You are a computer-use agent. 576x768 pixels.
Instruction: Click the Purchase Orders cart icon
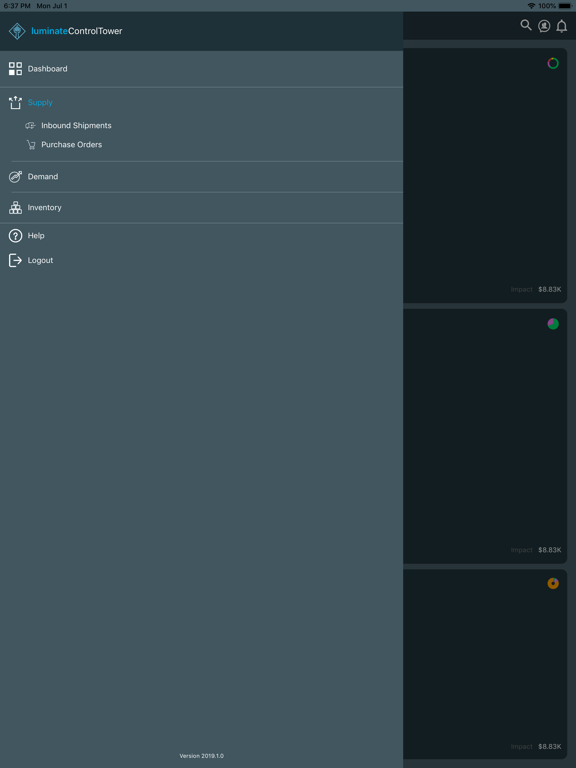pyautogui.click(x=31, y=144)
